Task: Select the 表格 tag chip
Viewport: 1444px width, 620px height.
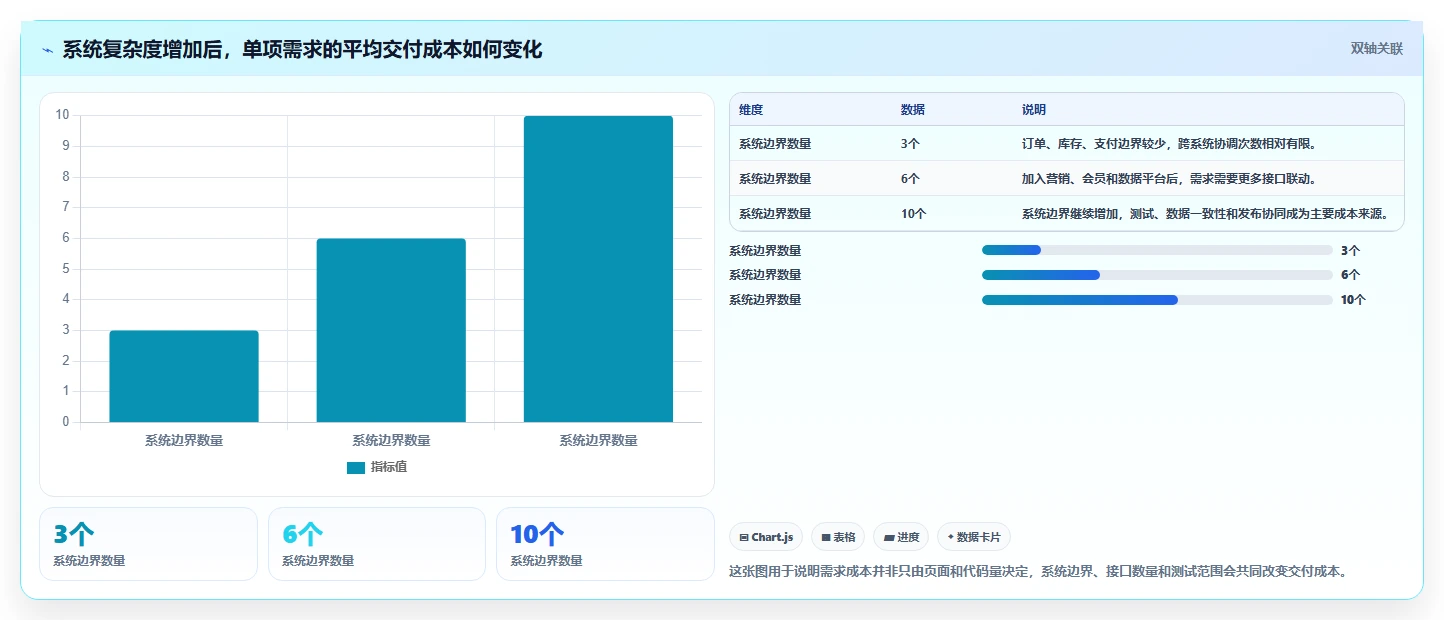Action: point(838,537)
